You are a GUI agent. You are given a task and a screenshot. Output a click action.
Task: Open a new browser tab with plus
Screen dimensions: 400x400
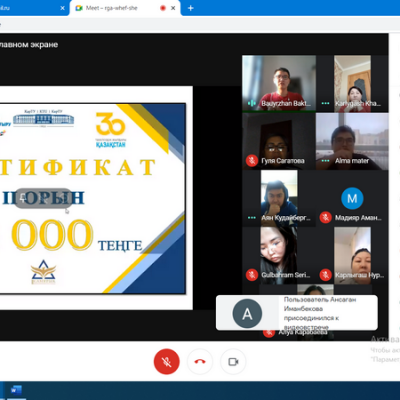click(x=191, y=8)
